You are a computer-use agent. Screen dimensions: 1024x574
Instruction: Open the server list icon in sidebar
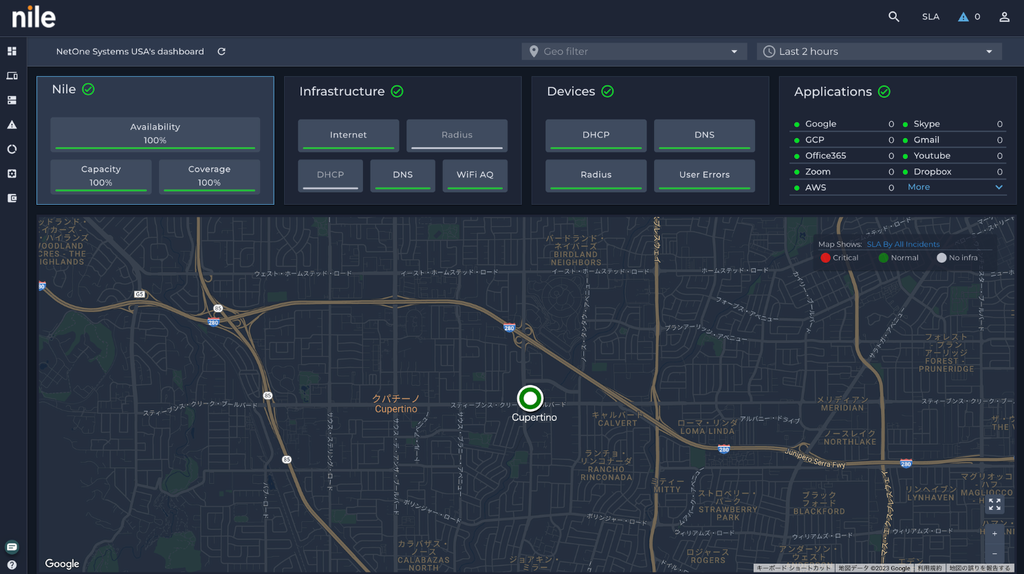(x=12, y=100)
